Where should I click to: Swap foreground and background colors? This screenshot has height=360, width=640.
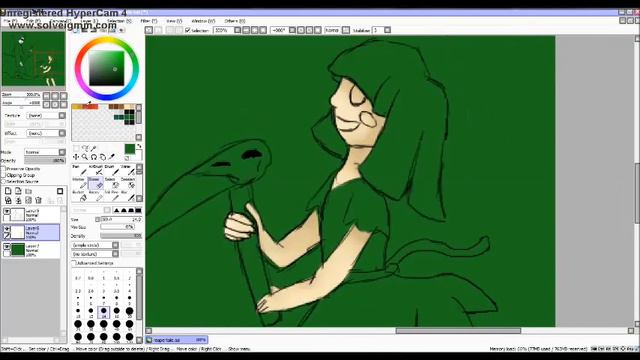click(139, 146)
